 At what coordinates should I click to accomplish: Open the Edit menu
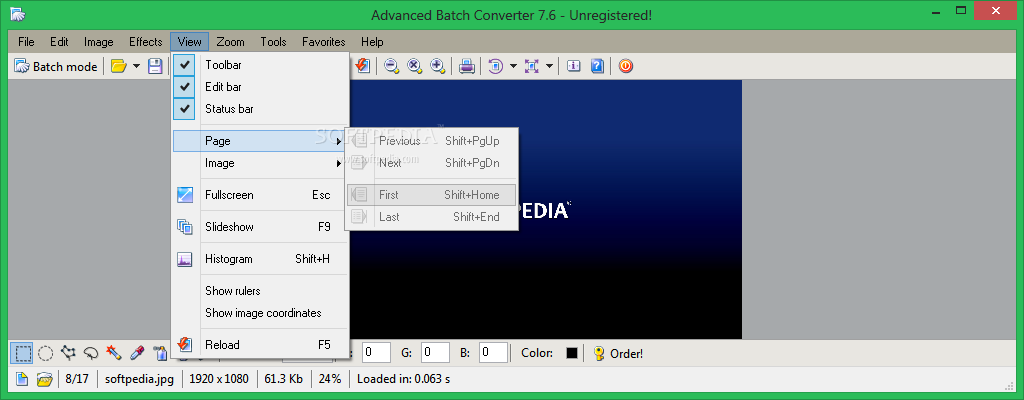click(x=59, y=42)
